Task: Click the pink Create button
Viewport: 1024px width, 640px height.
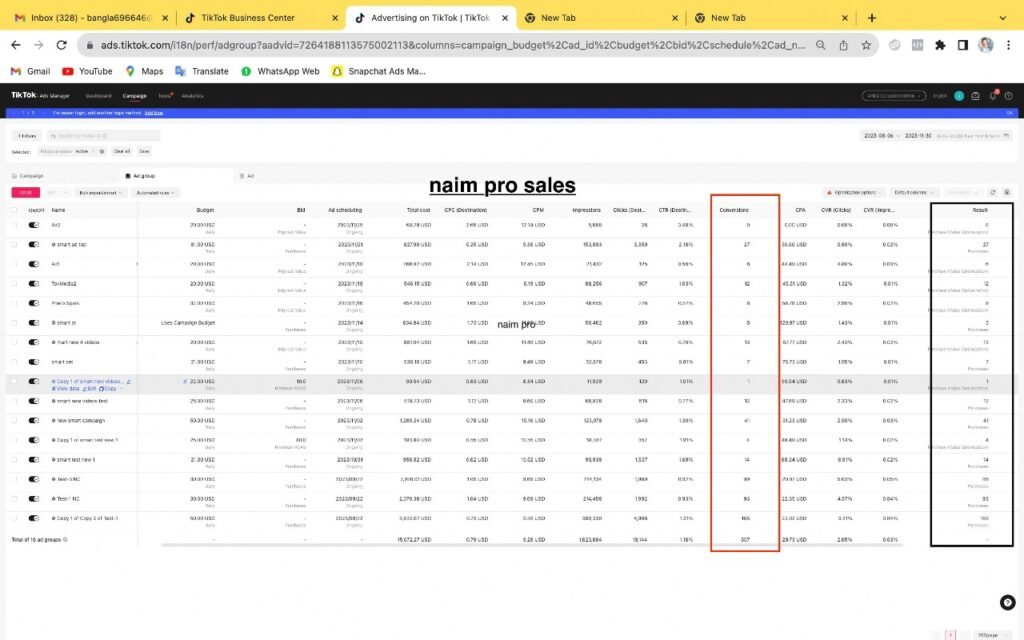Action: click(x=25, y=192)
